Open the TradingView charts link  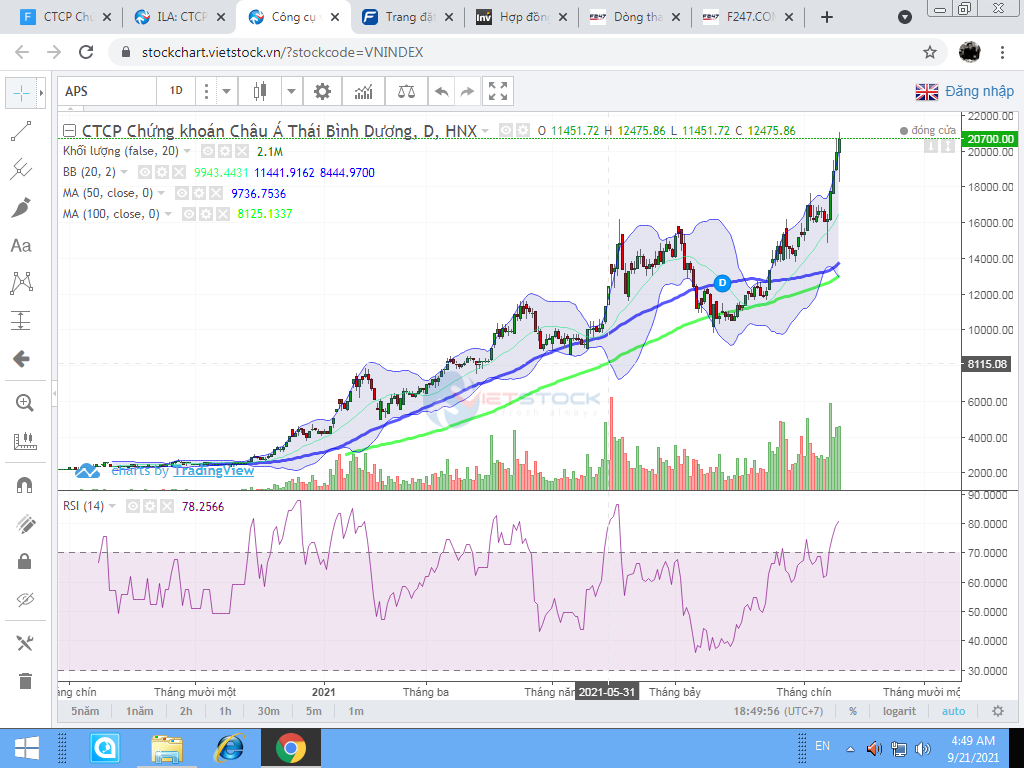[x=213, y=471]
